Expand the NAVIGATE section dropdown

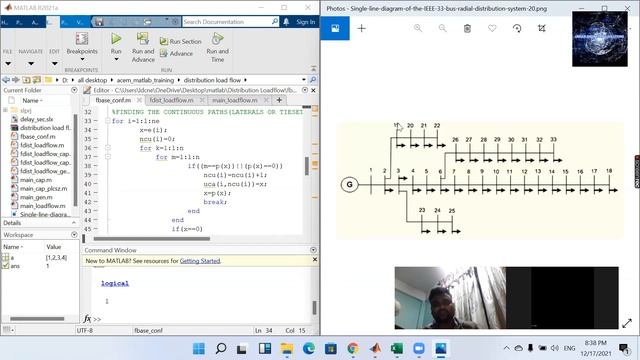(x=31, y=64)
